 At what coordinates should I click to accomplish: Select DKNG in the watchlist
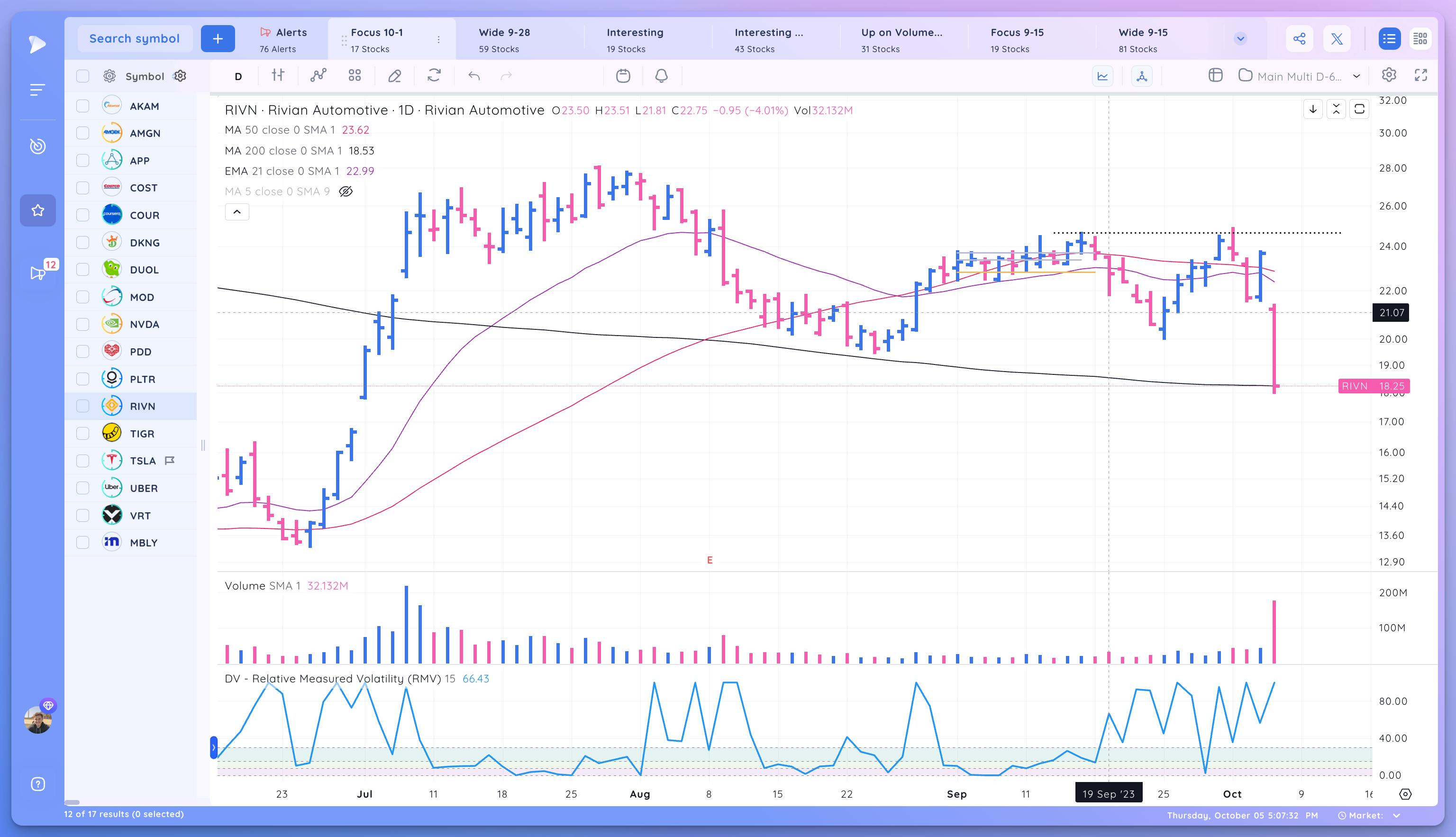pos(131,242)
